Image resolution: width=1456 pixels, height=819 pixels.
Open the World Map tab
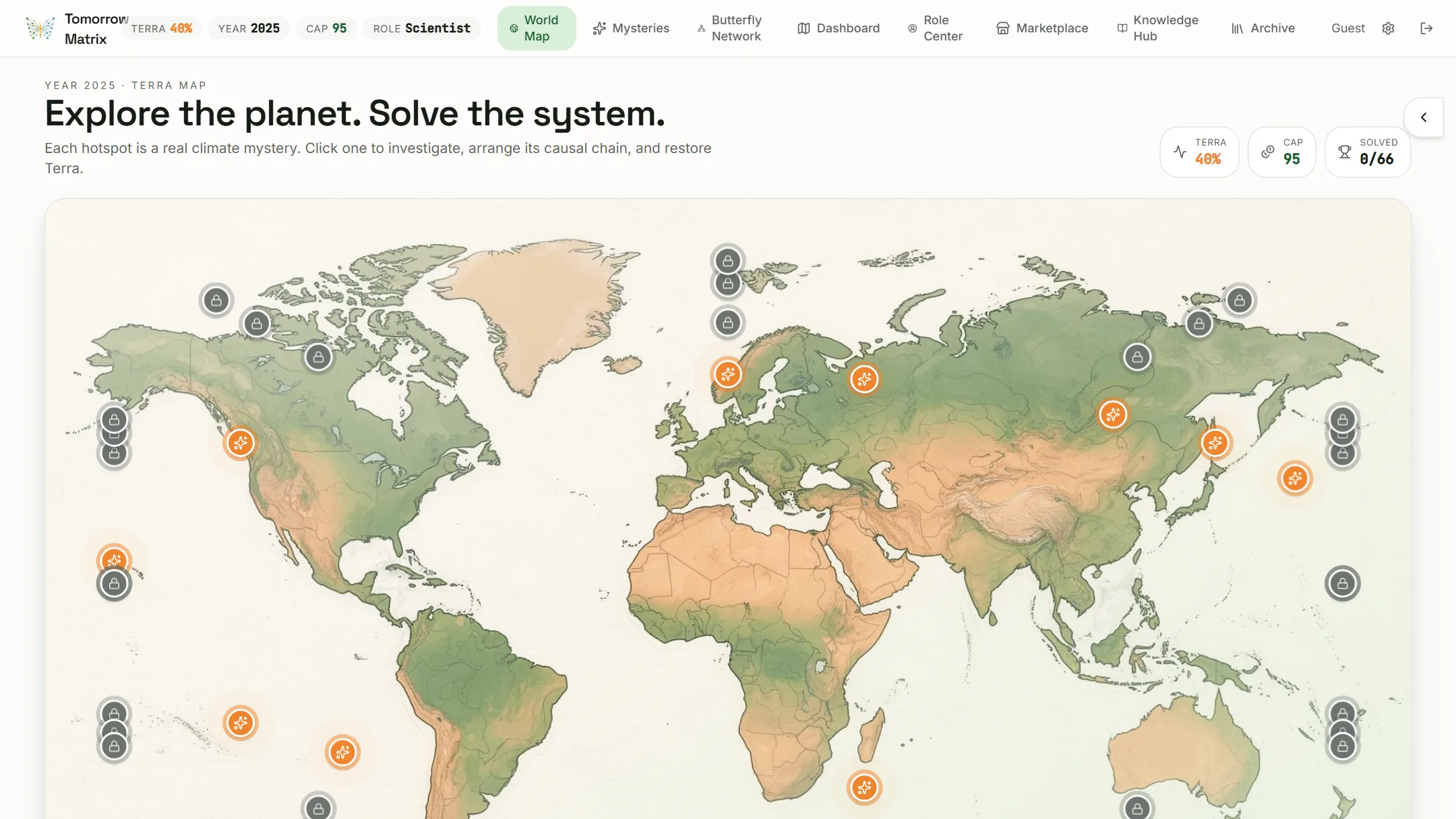pyautogui.click(x=537, y=28)
